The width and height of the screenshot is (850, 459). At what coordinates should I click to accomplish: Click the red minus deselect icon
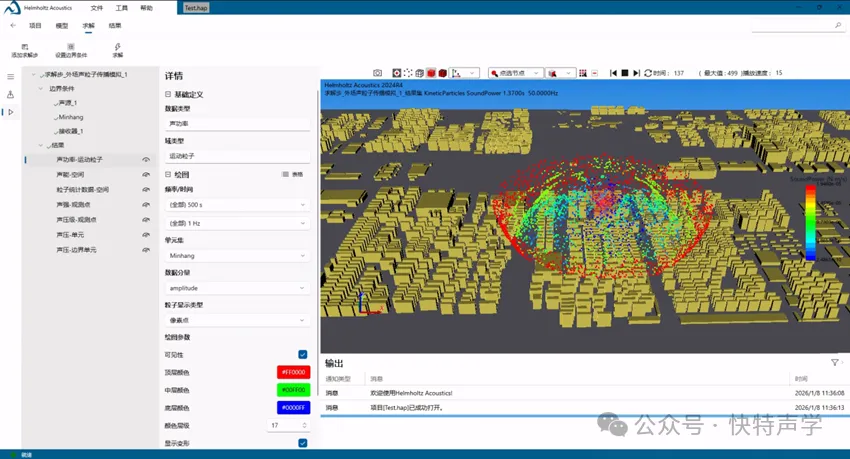coord(595,73)
